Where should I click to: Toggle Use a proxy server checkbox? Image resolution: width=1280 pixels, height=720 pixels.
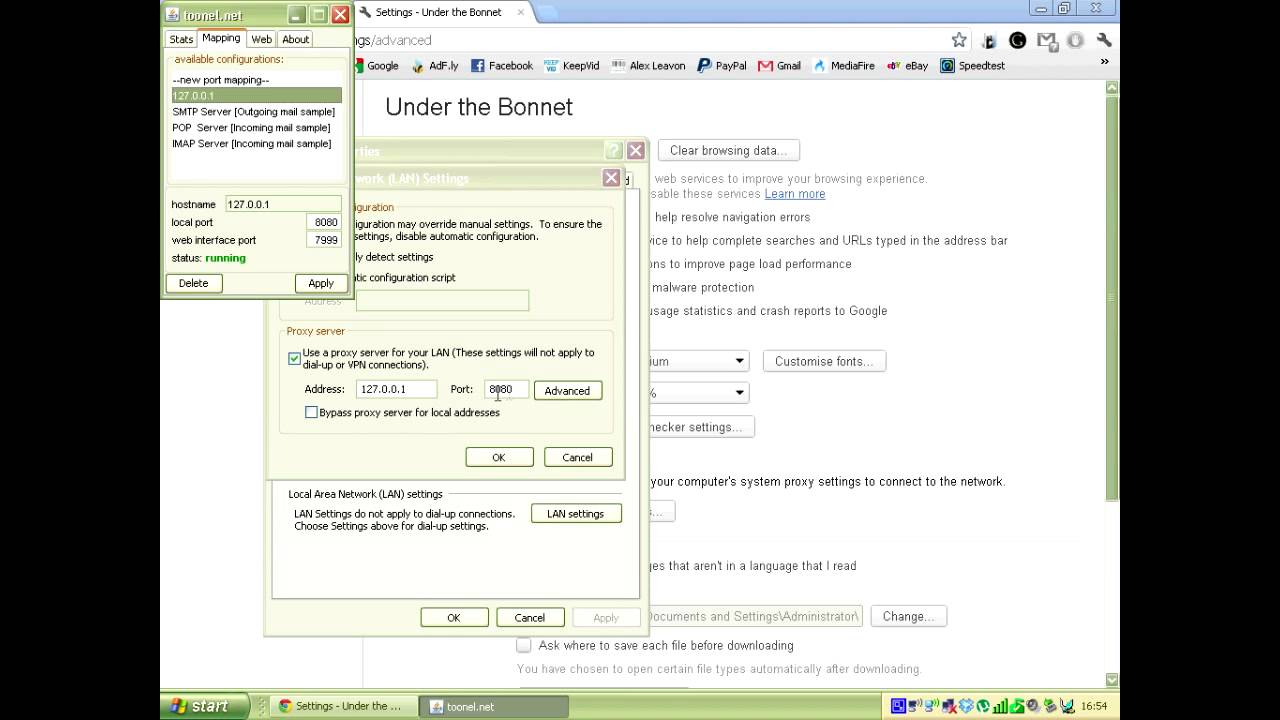click(294, 358)
